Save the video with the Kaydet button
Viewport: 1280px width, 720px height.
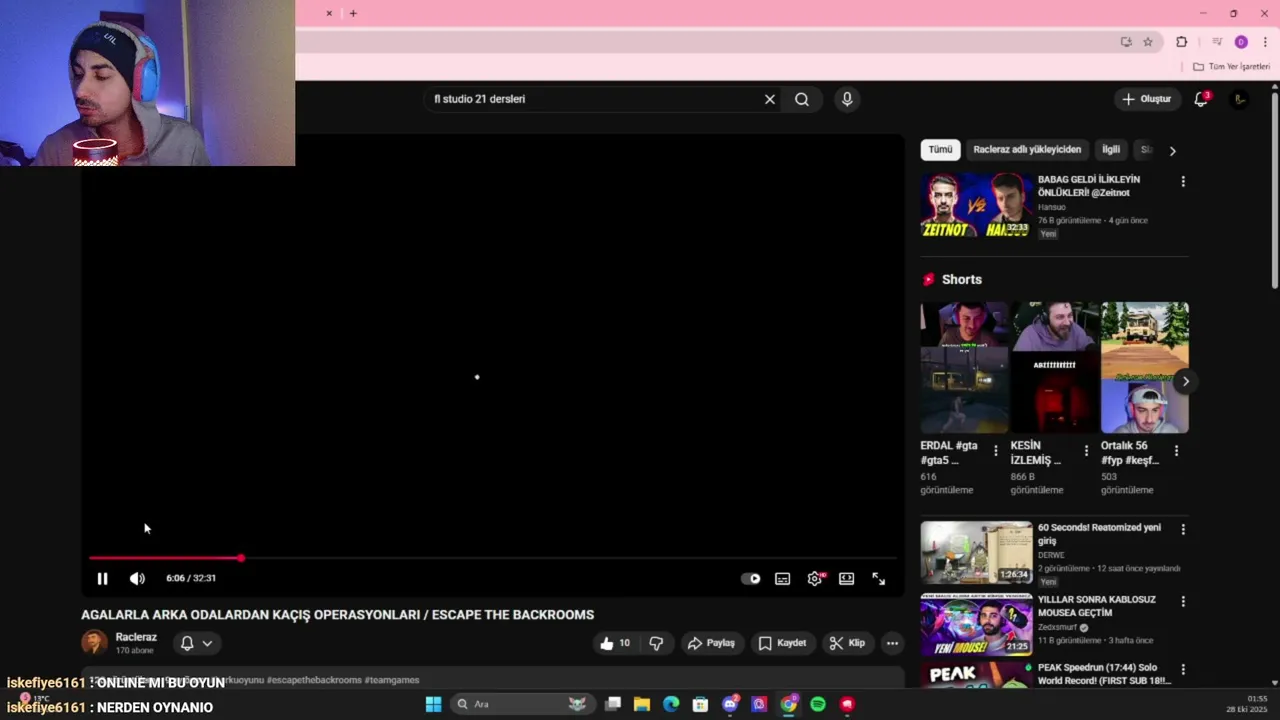pos(782,643)
